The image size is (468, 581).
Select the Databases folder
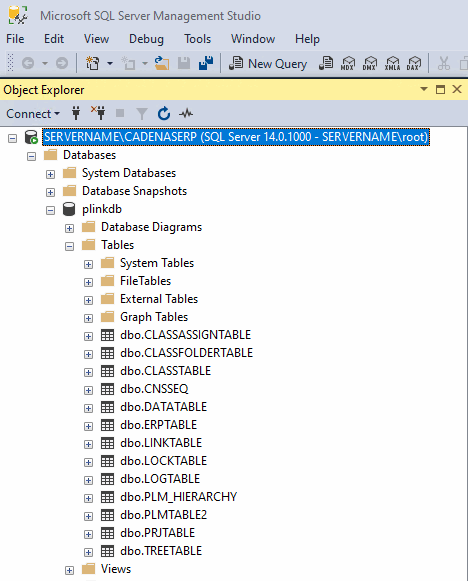point(89,155)
